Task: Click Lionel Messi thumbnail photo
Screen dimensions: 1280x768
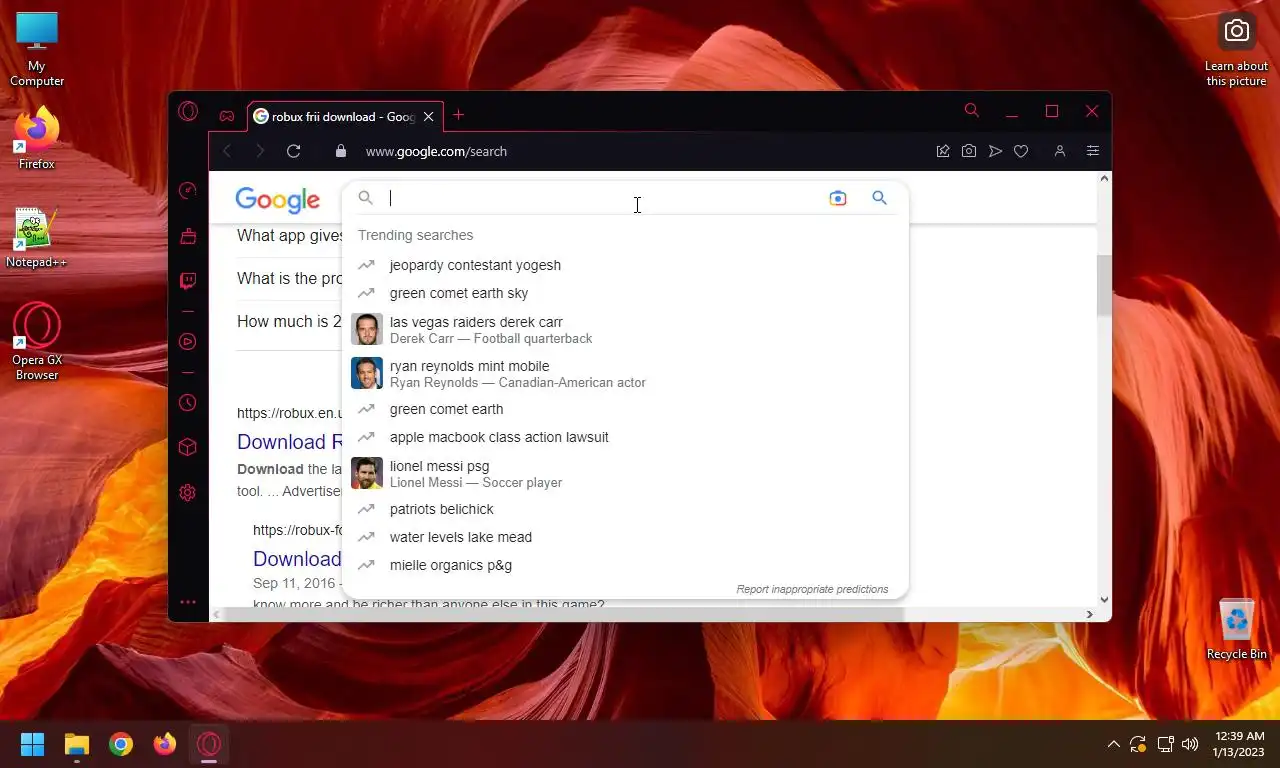Action: (x=367, y=473)
